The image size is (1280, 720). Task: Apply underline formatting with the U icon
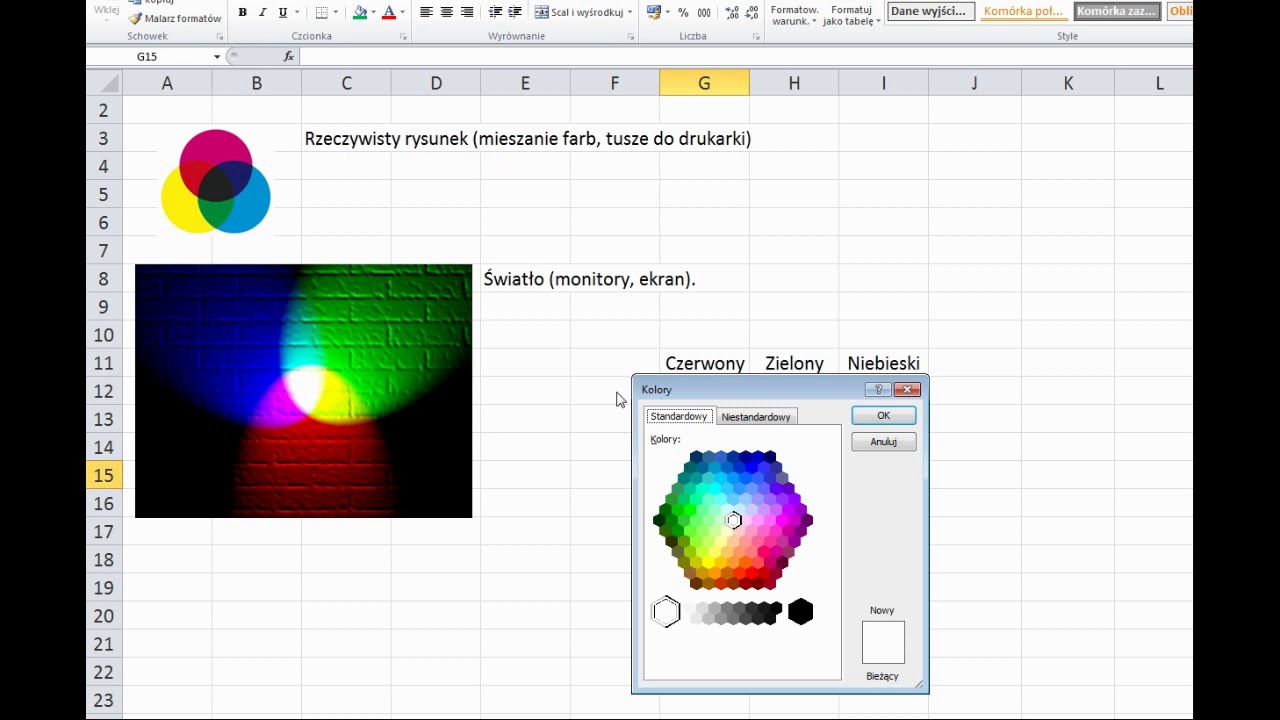tap(283, 12)
